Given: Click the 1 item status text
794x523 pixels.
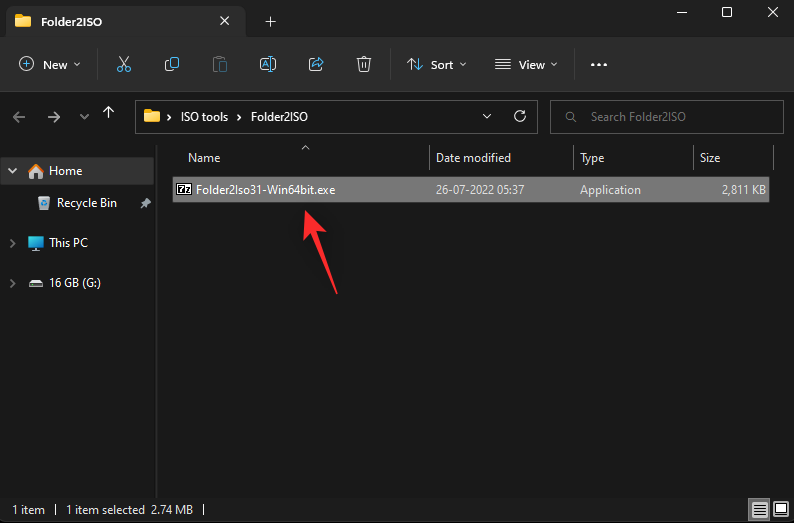Looking at the screenshot, I should click(x=28, y=510).
